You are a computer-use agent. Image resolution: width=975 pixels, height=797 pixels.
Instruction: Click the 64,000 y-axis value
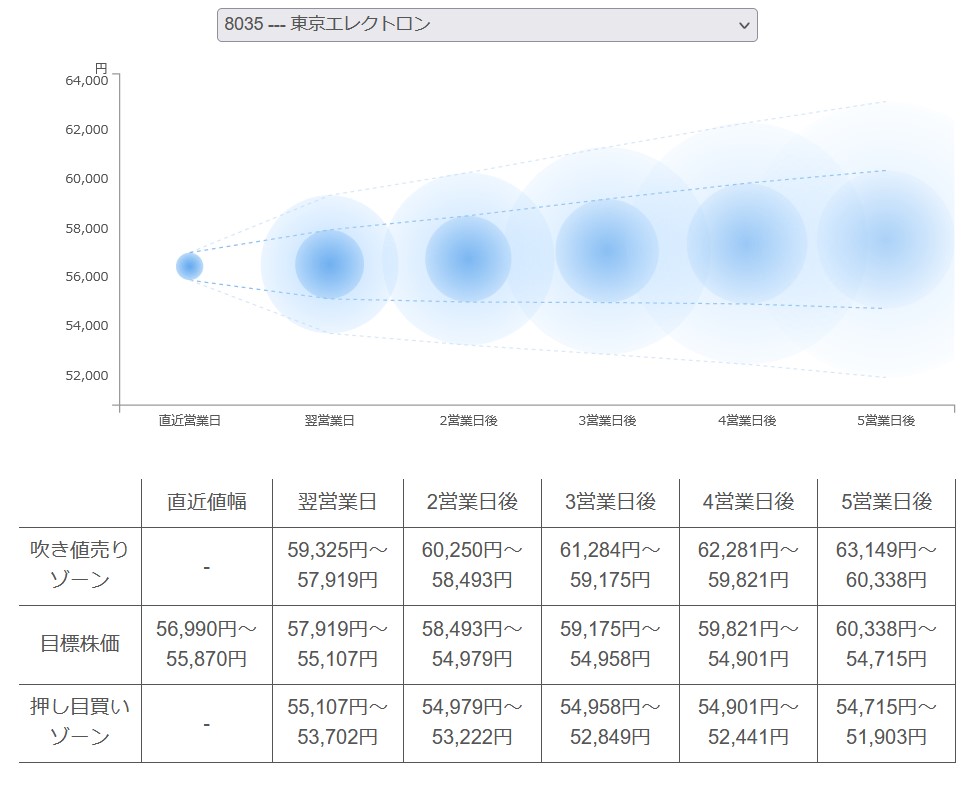pyautogui.click(x=86, y=80)
